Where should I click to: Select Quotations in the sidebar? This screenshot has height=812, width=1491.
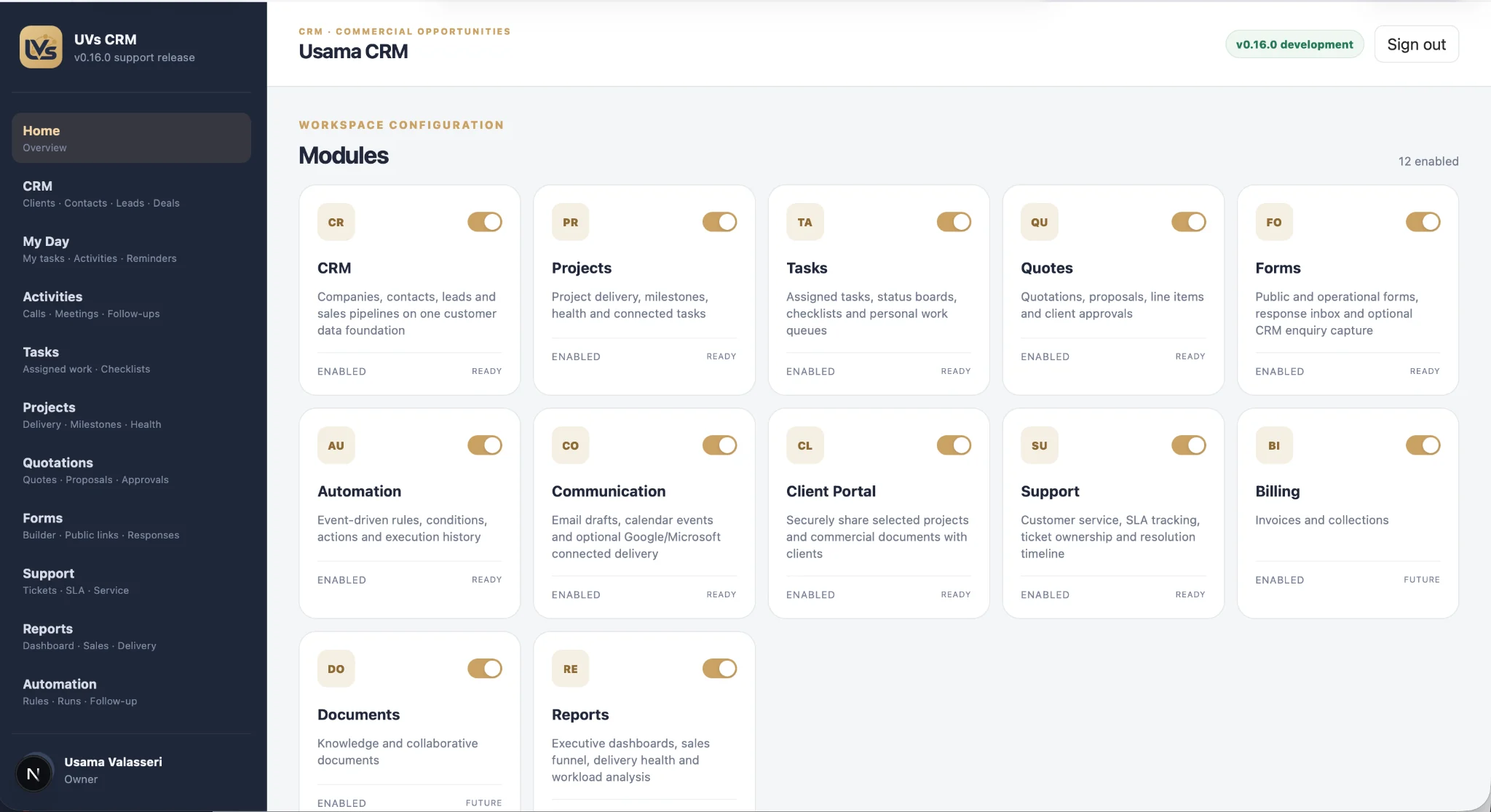tap(131, 470)
